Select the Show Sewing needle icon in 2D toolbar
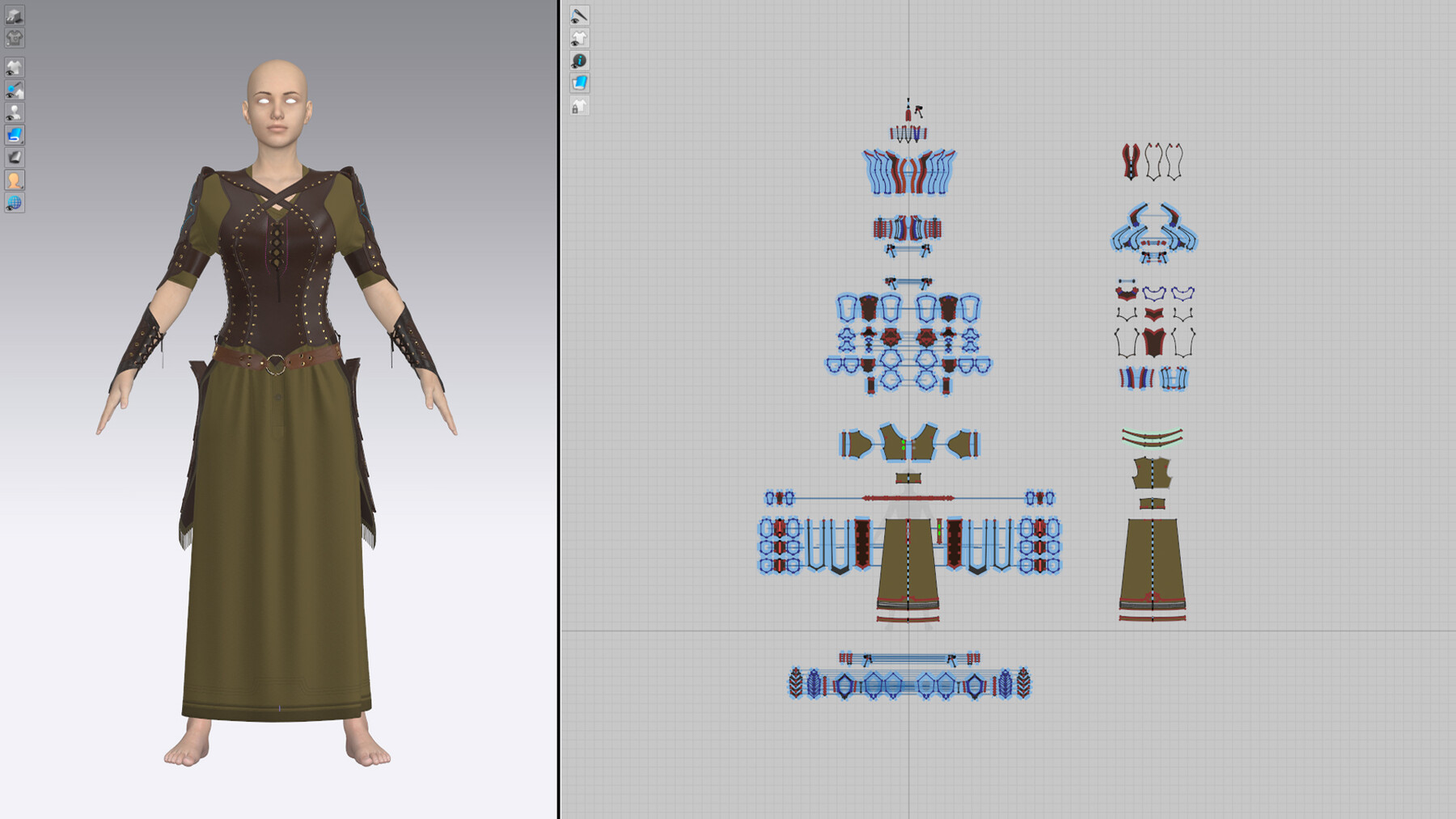 [x=580, y=15]
